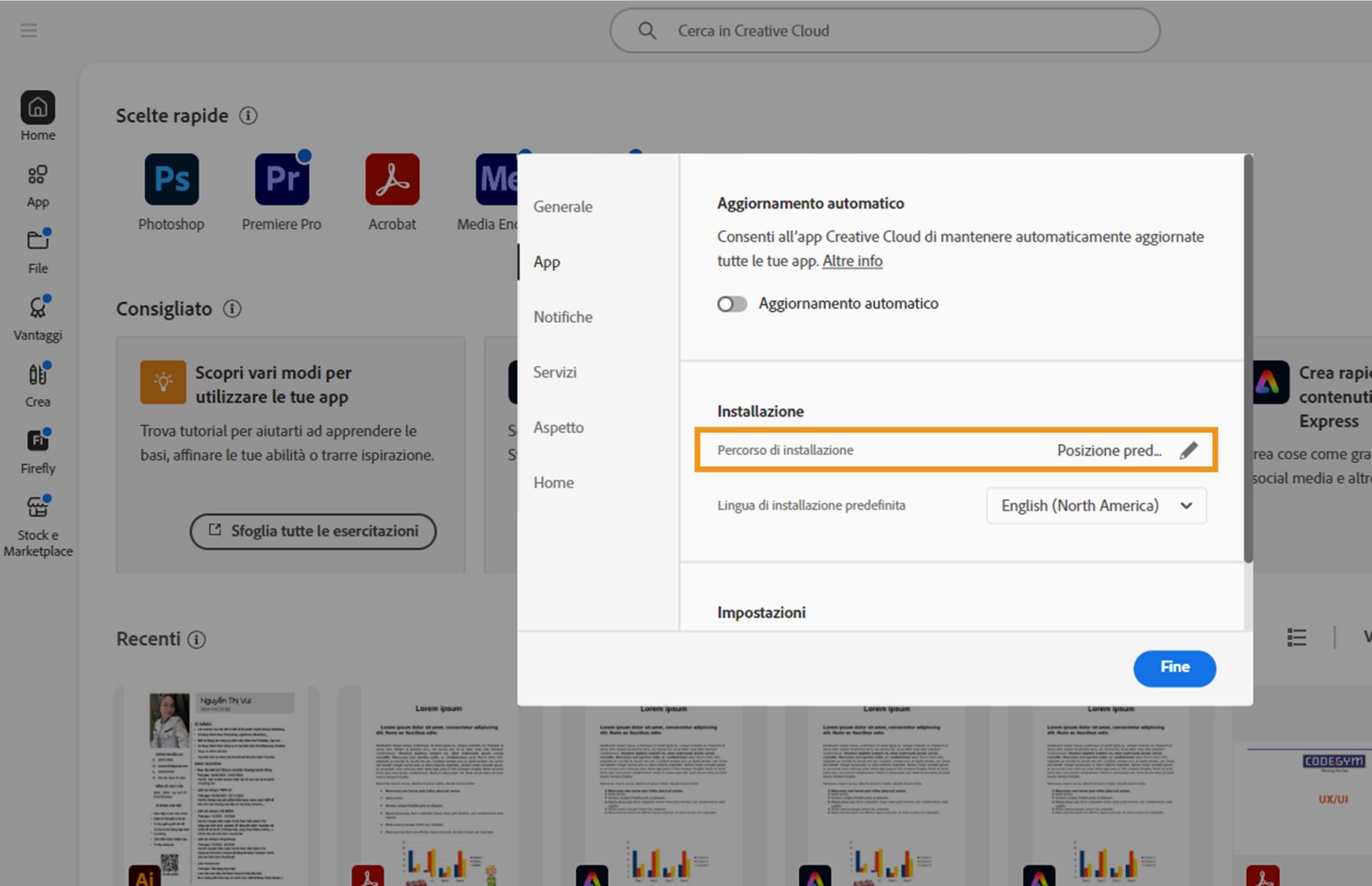Click the settings dialog vertical scrollbar
The image size is (1372, 886).
1248,357
